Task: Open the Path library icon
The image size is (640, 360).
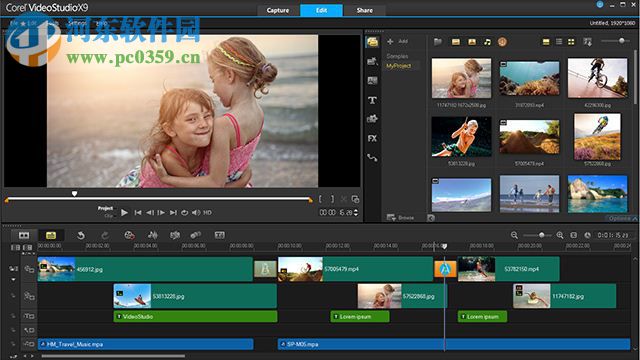Action: [x=372, y=158]
